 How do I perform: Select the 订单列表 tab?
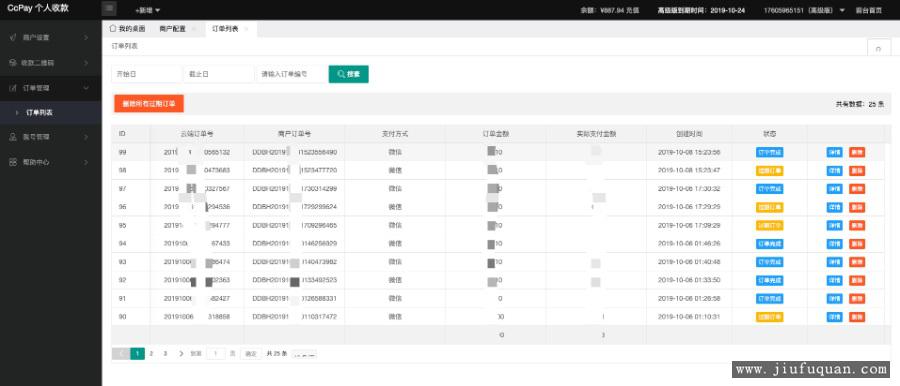pos(226,29)
